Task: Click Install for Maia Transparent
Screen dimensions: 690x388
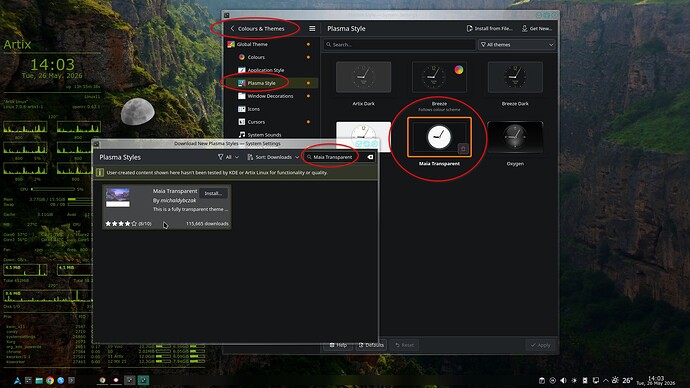Action: click(x=213, y=193)
